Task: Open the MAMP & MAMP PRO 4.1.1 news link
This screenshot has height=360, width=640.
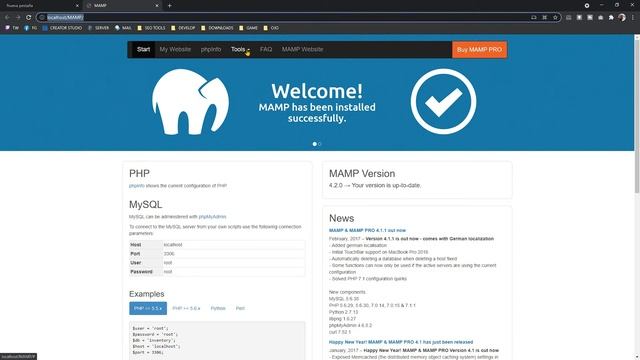Action: coord(367,231)
